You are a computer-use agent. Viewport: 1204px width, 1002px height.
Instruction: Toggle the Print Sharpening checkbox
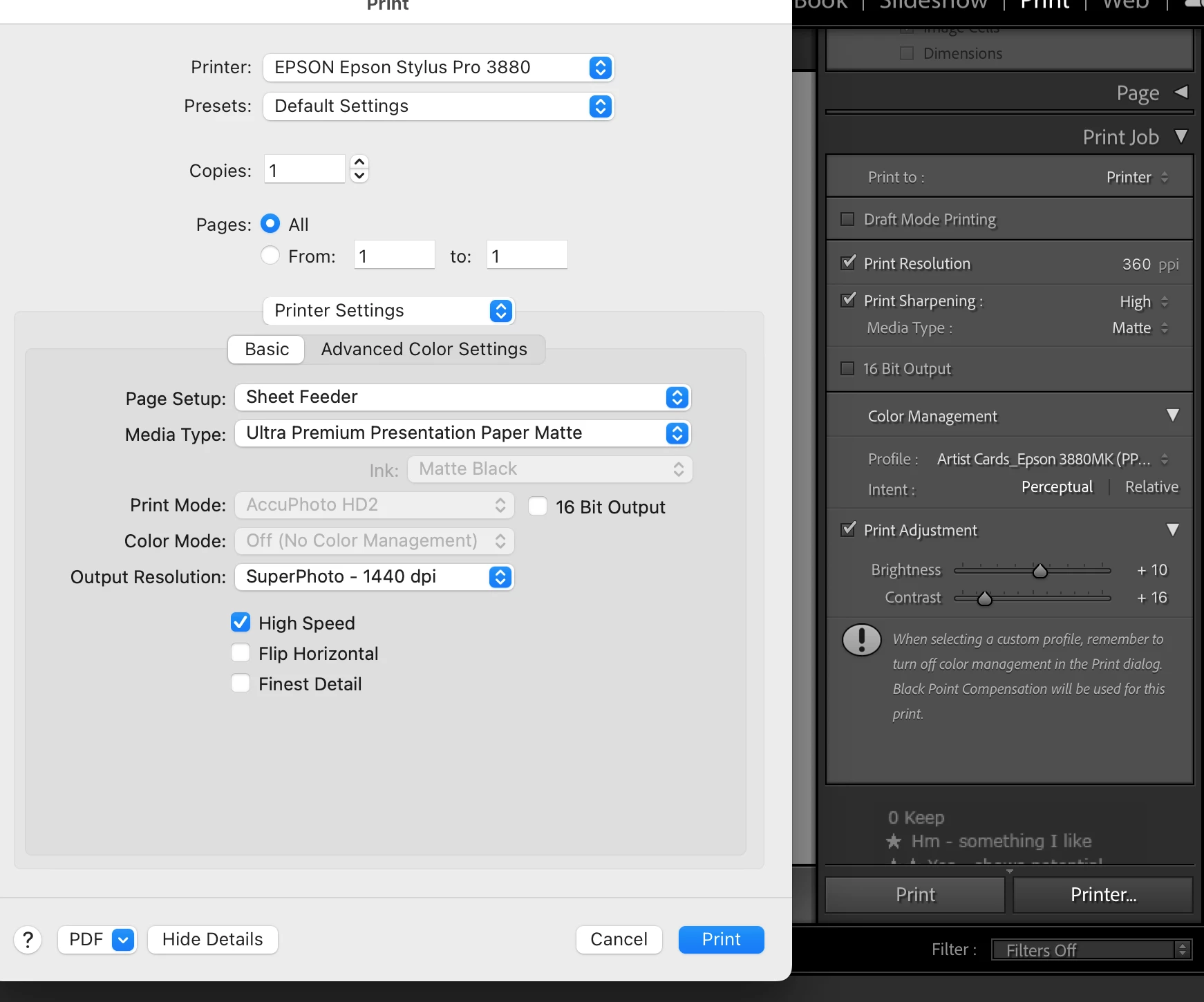coord(847,301)
